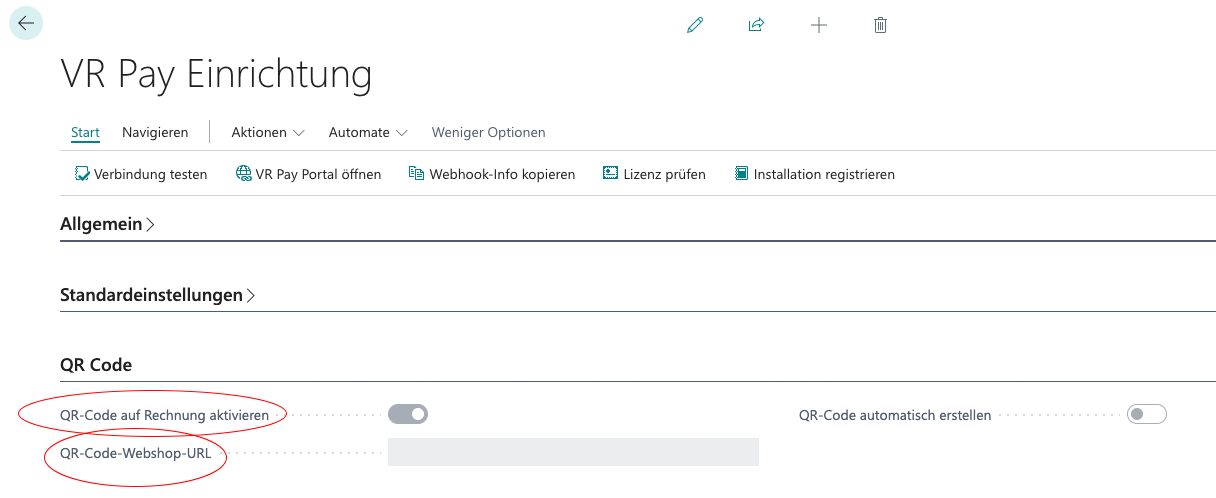Click Weniger Optionen link

pos(488,132)
